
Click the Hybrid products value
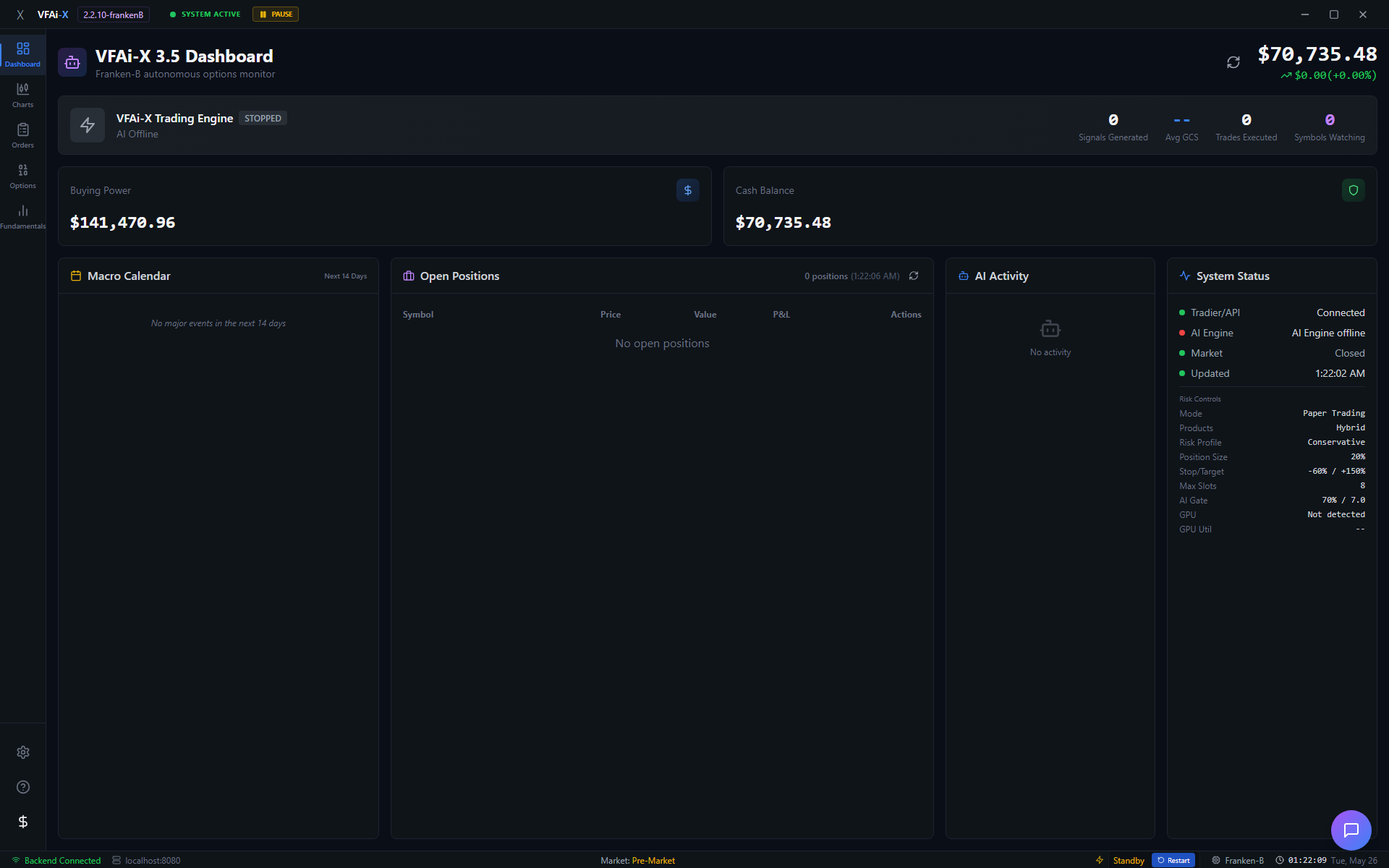tap(1351, 427)
